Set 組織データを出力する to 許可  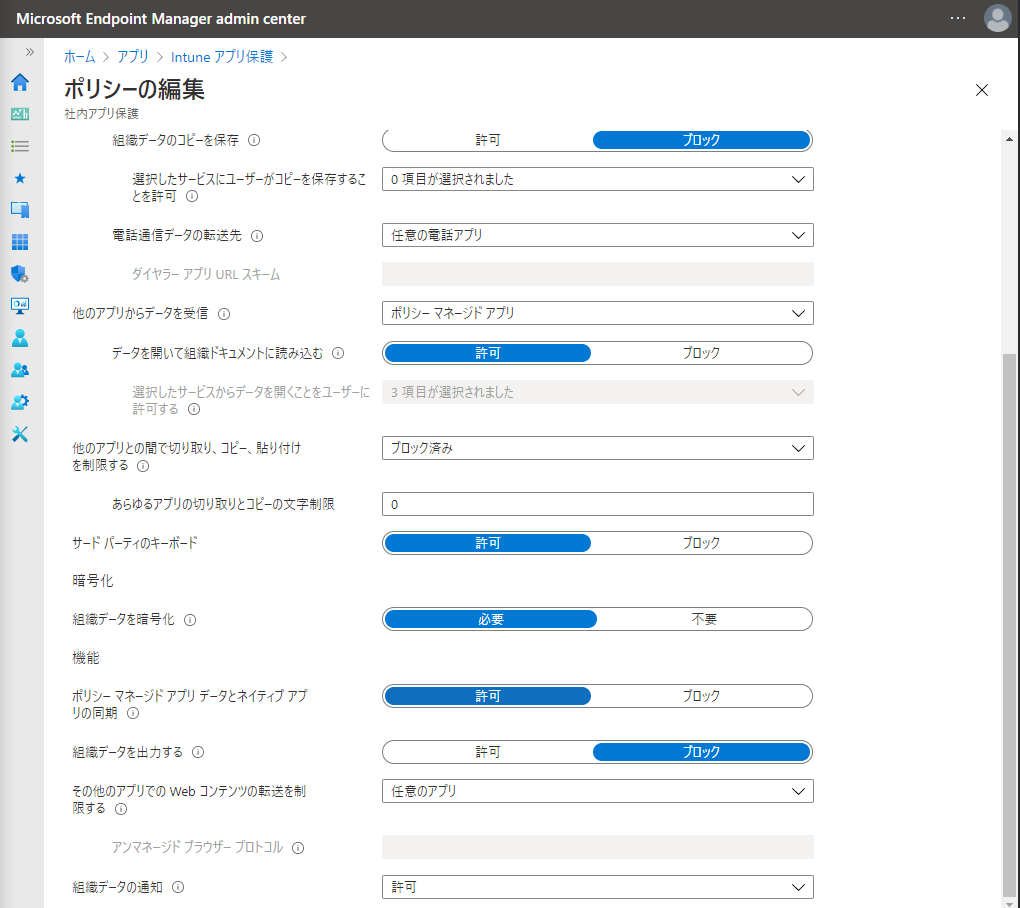click(x=488, y=752)
